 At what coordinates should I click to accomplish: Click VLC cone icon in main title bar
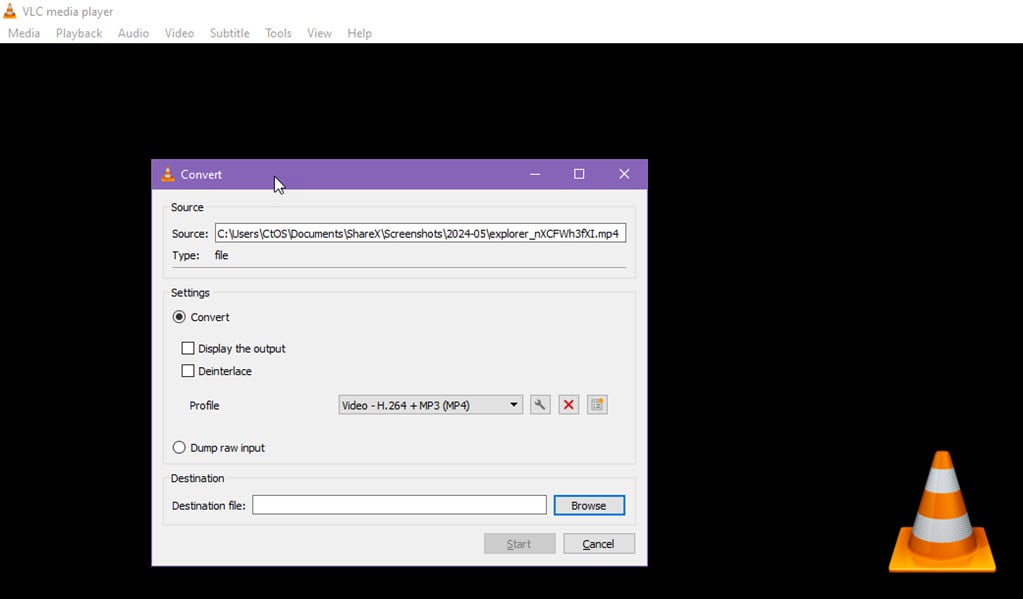tap(10, 11)
